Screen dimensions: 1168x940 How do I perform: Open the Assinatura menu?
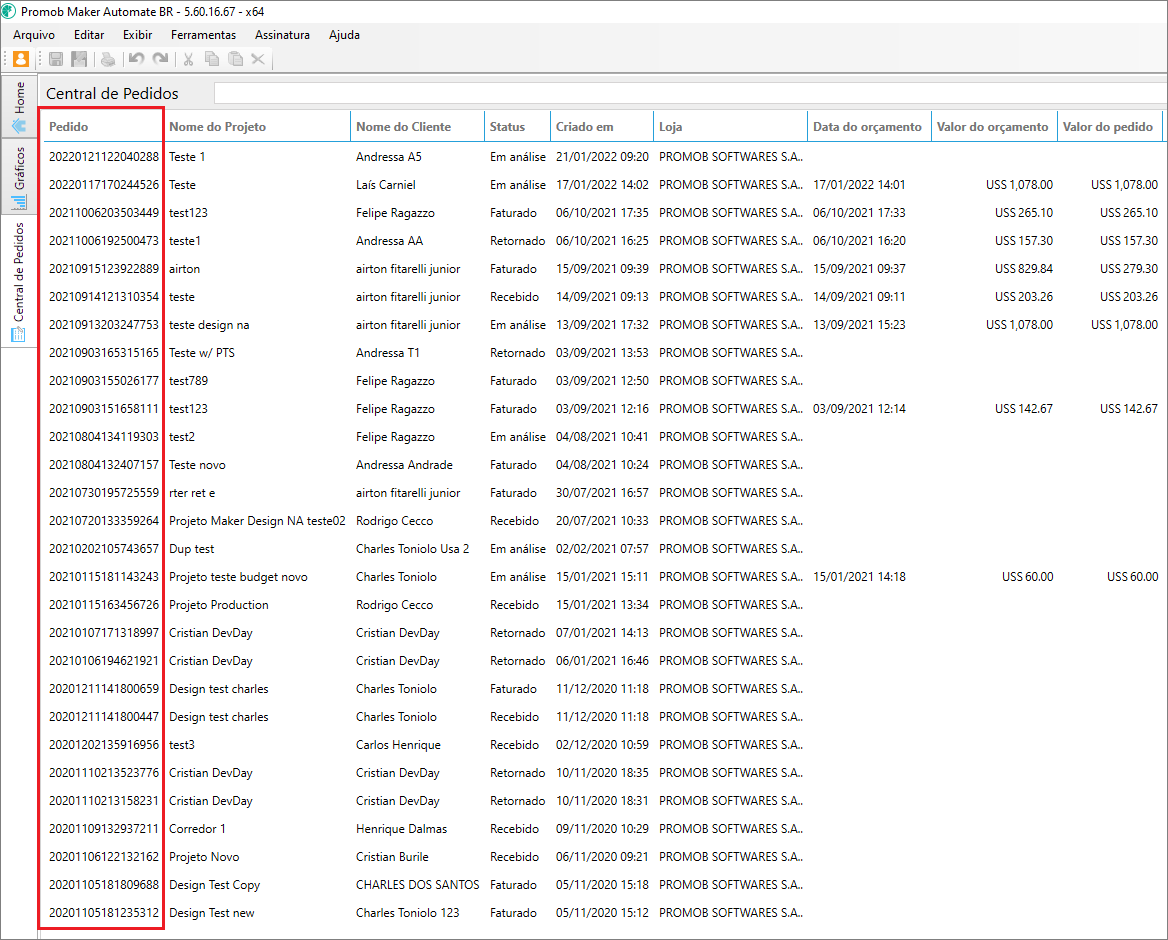[282, 35]
